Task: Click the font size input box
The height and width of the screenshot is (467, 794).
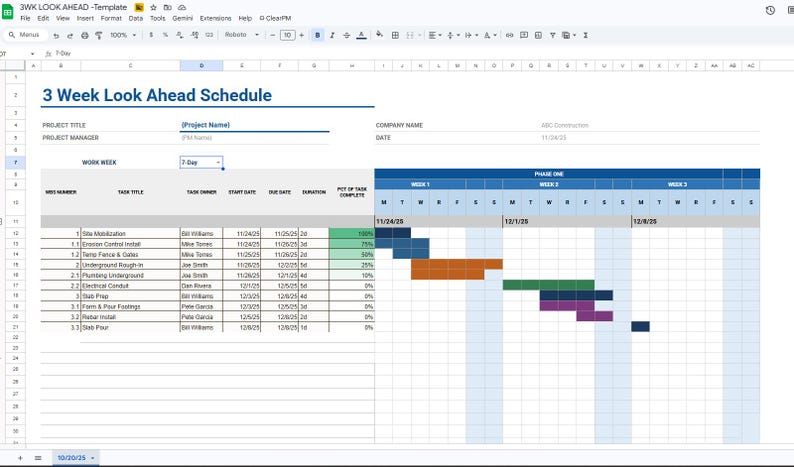Action: (x=287, y=35)
